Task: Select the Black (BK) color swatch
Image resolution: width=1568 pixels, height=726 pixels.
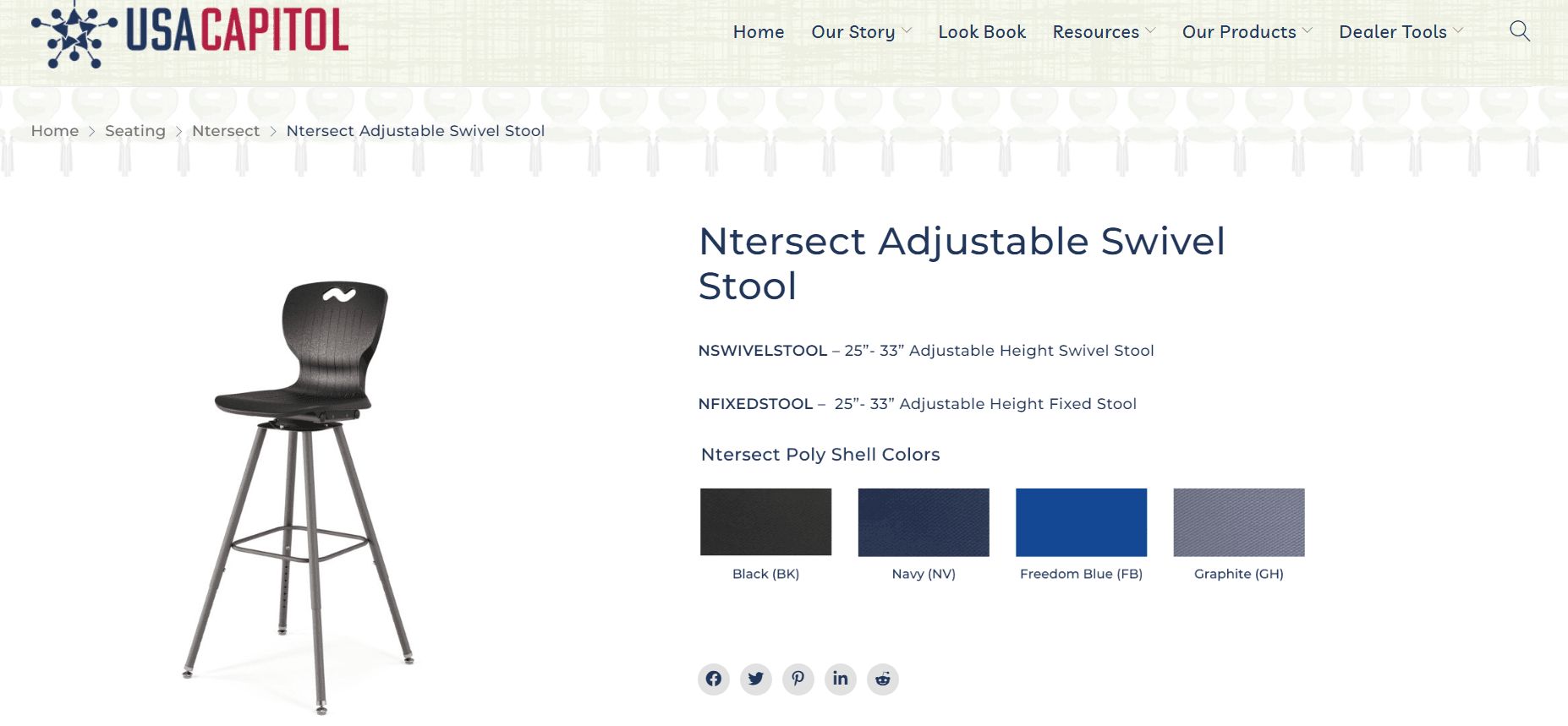Action: pos(765,522)
